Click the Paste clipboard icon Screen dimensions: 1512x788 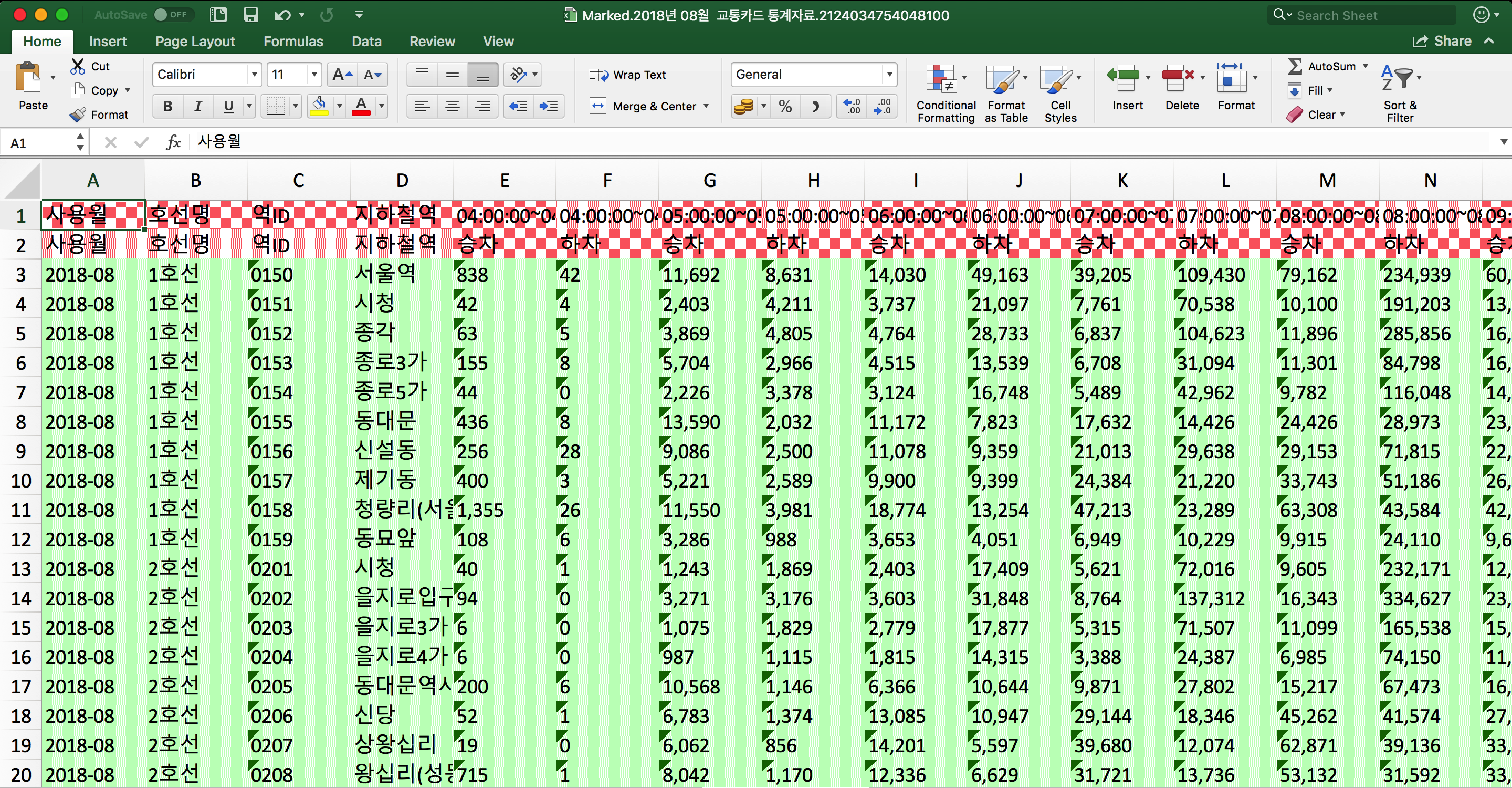click(x=28, y=78)
